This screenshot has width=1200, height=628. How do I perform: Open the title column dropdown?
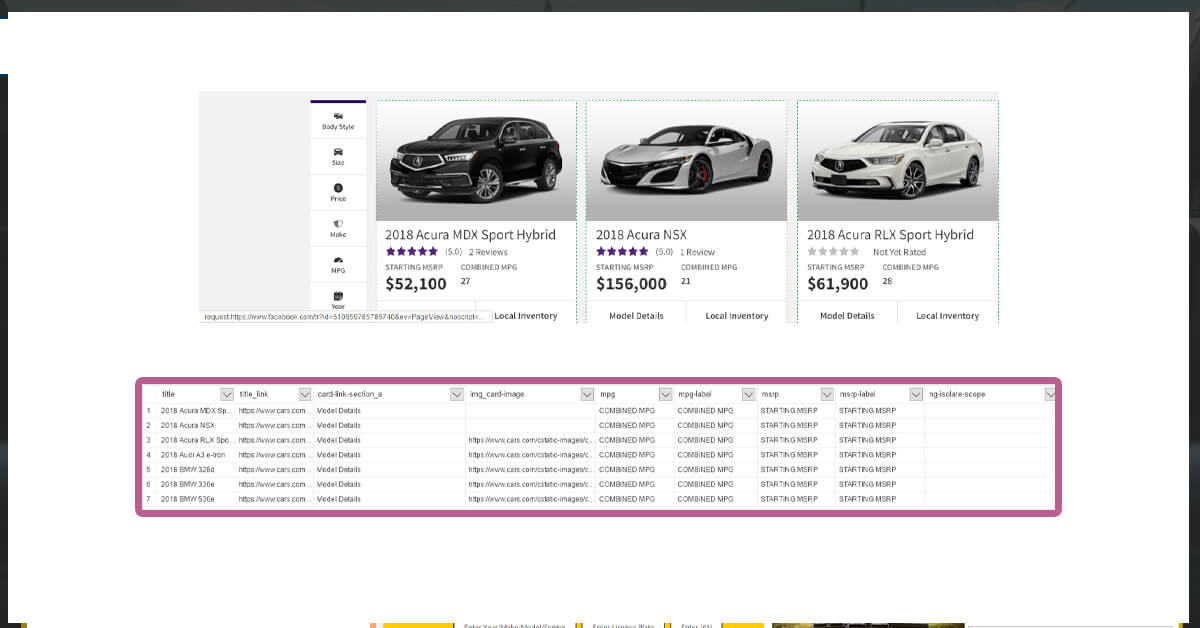click(x=227, y=394)
